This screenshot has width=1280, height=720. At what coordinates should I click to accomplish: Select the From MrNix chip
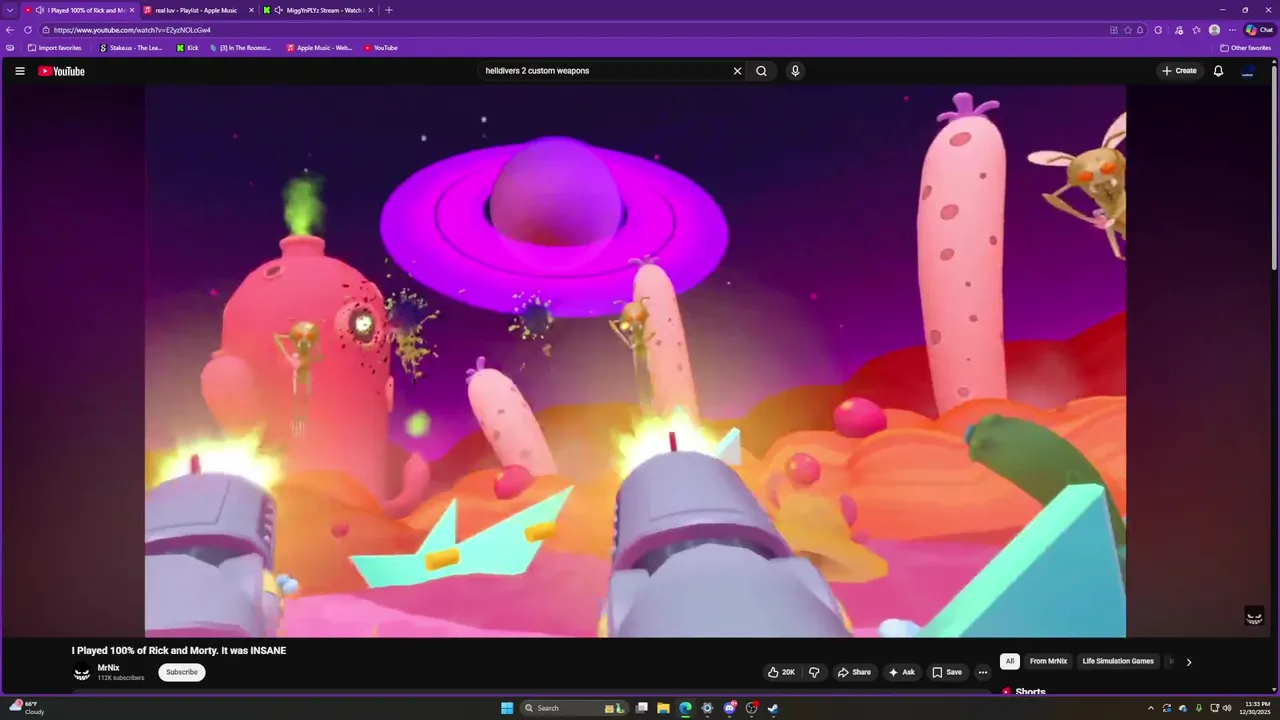(x=1048, y=661)
